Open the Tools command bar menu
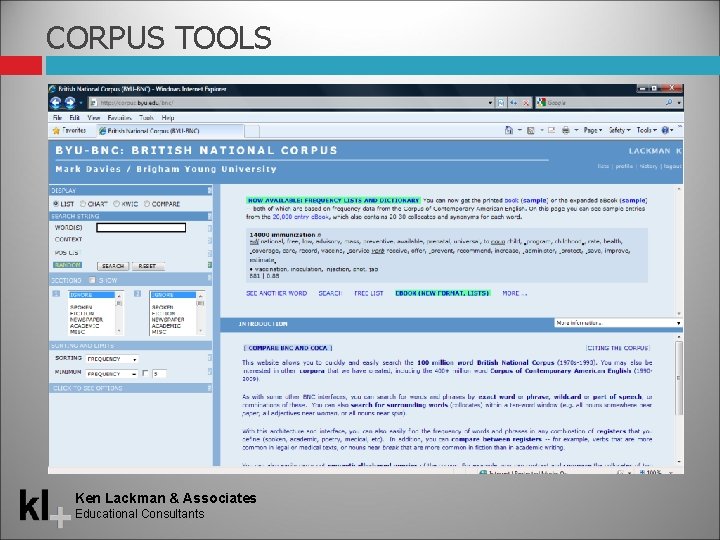 (646, 130)
